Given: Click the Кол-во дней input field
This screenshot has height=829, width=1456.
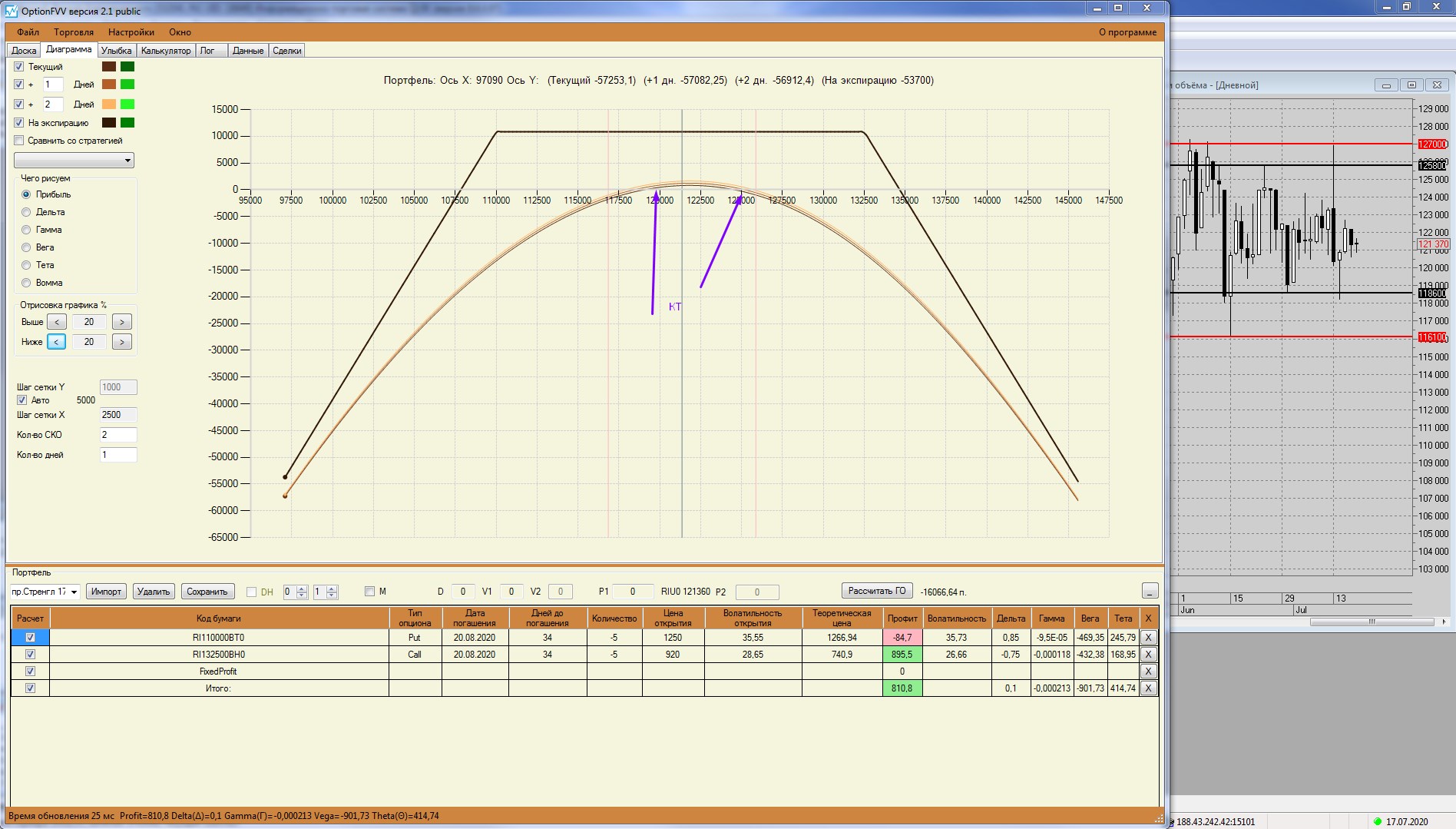Looking at the screenshot, I should click(x=118, y=455).
